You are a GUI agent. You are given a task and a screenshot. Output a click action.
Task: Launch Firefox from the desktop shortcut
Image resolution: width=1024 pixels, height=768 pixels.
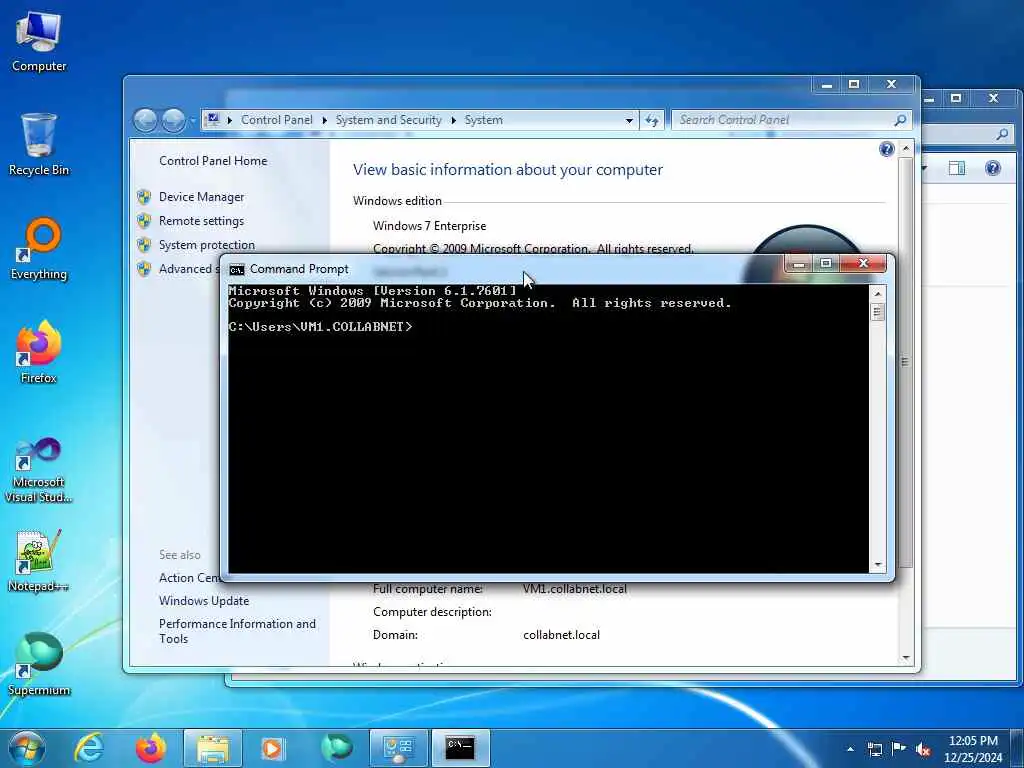coord(39,353)
